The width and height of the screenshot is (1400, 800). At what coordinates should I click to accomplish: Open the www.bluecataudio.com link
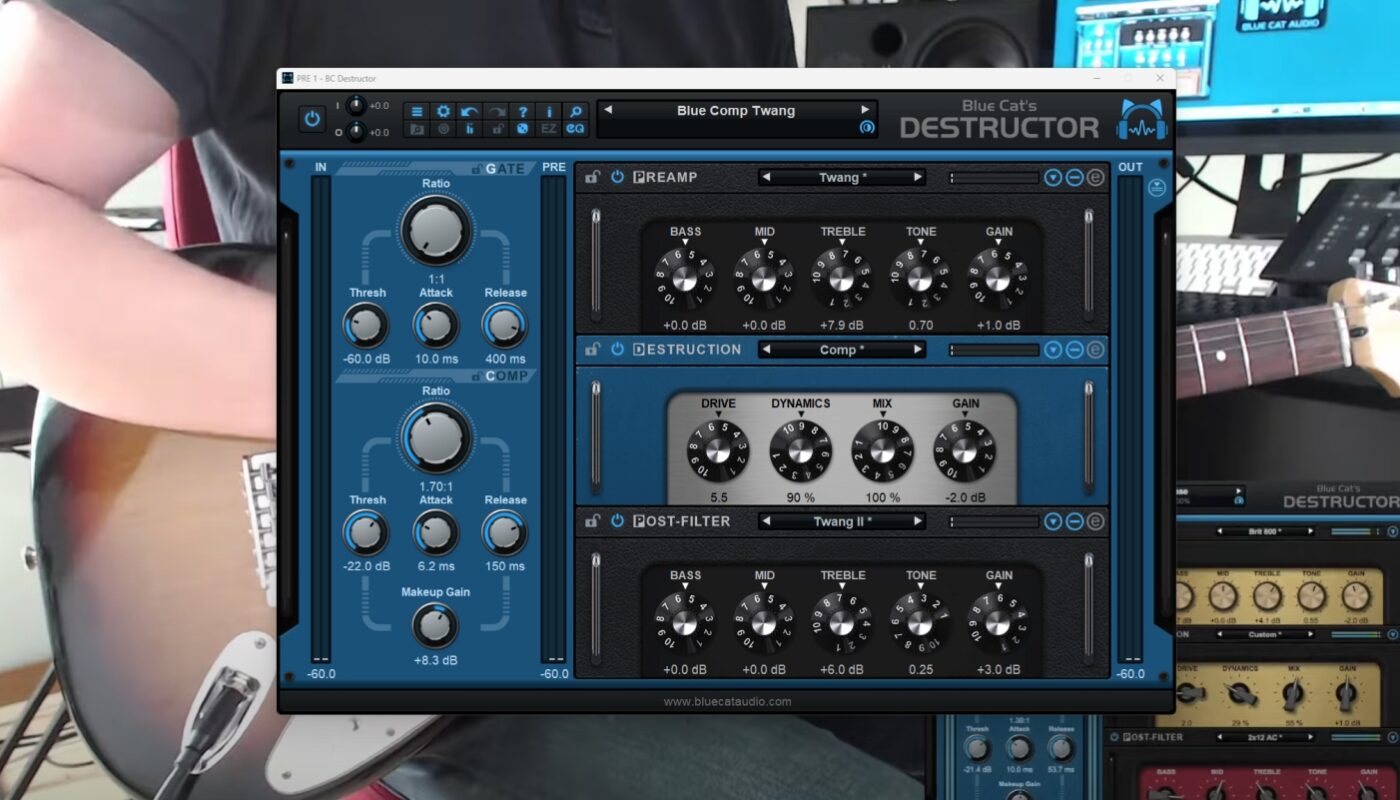click(727, 702)
